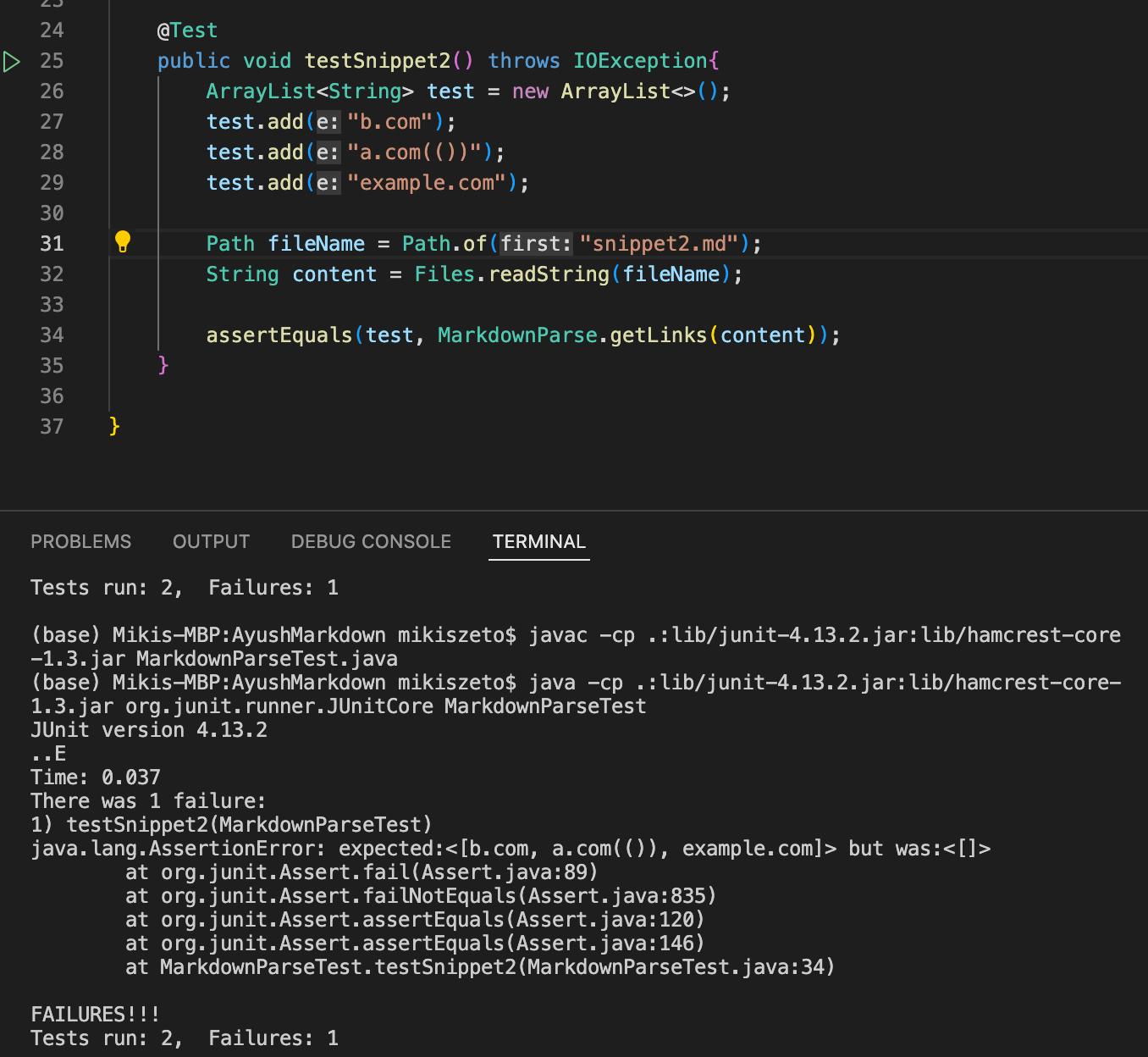This screenshot has width=1148, height=1057.
Task: Click the yellow lightbulb quick-fix icon
Action: 123,242
